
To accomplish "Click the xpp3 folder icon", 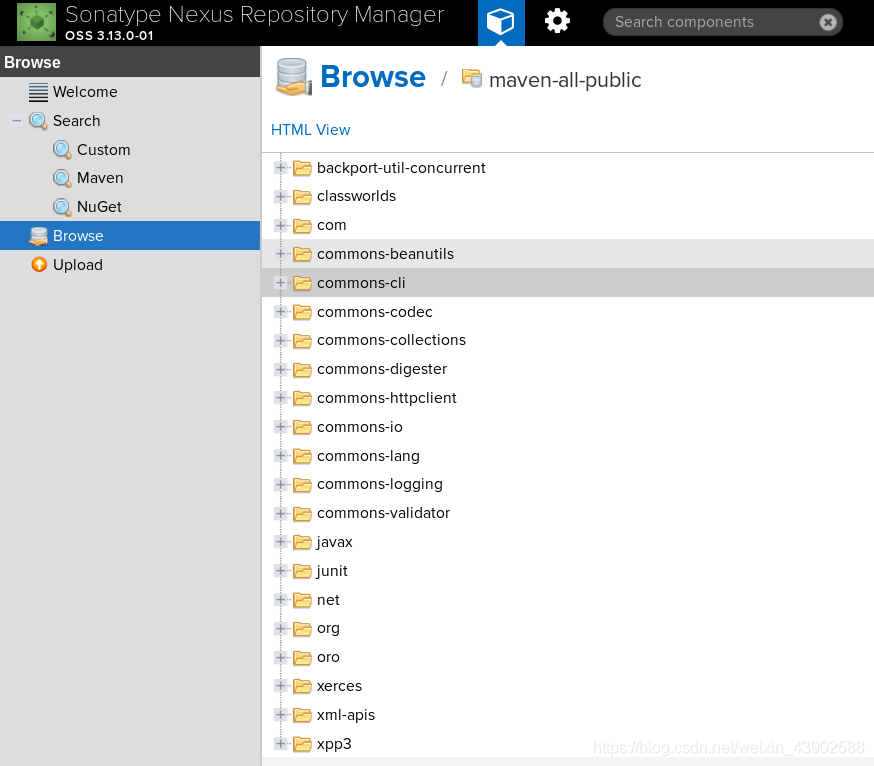I will [302, 744].
